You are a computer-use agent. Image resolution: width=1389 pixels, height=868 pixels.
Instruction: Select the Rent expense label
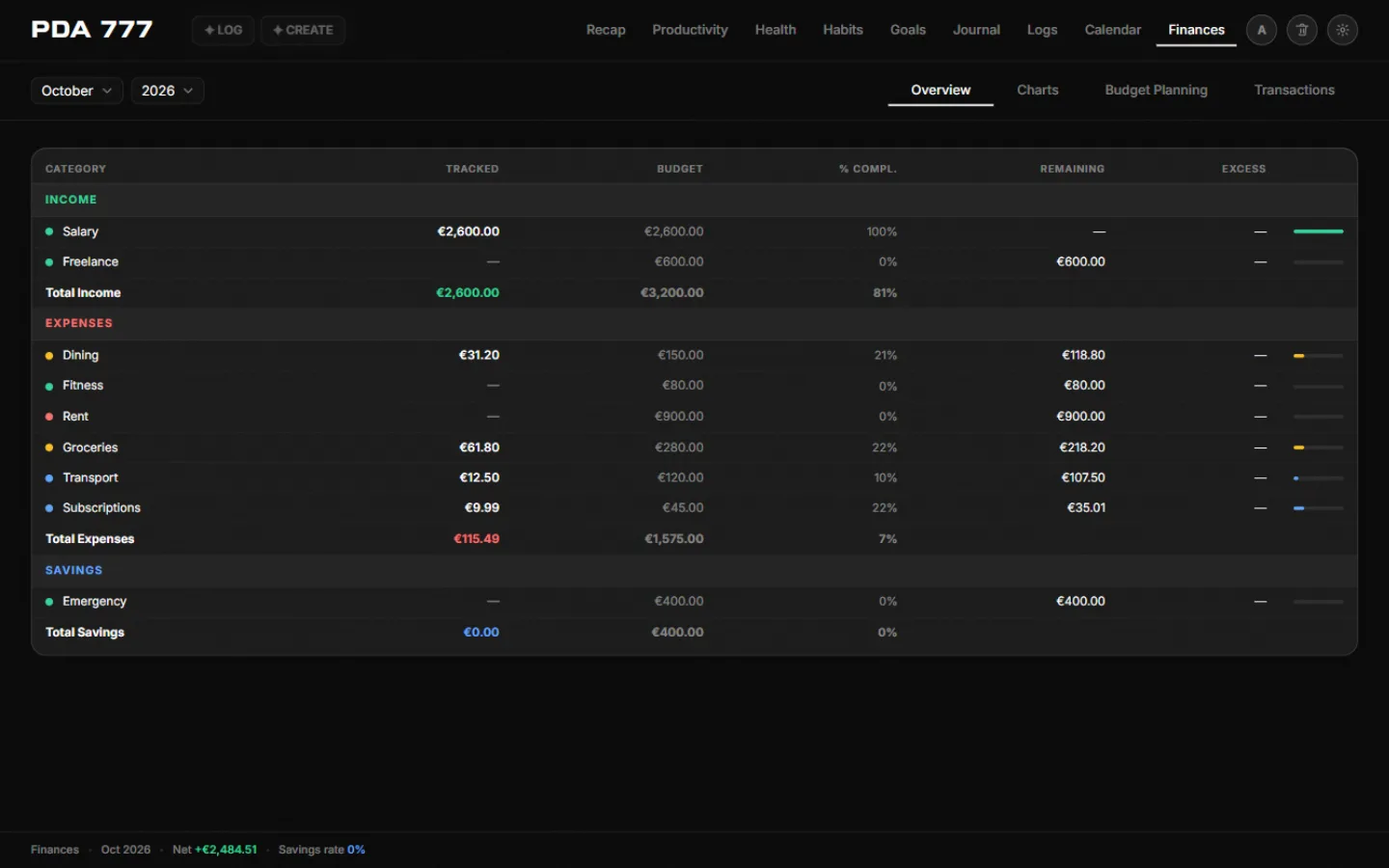click(75, 416)
